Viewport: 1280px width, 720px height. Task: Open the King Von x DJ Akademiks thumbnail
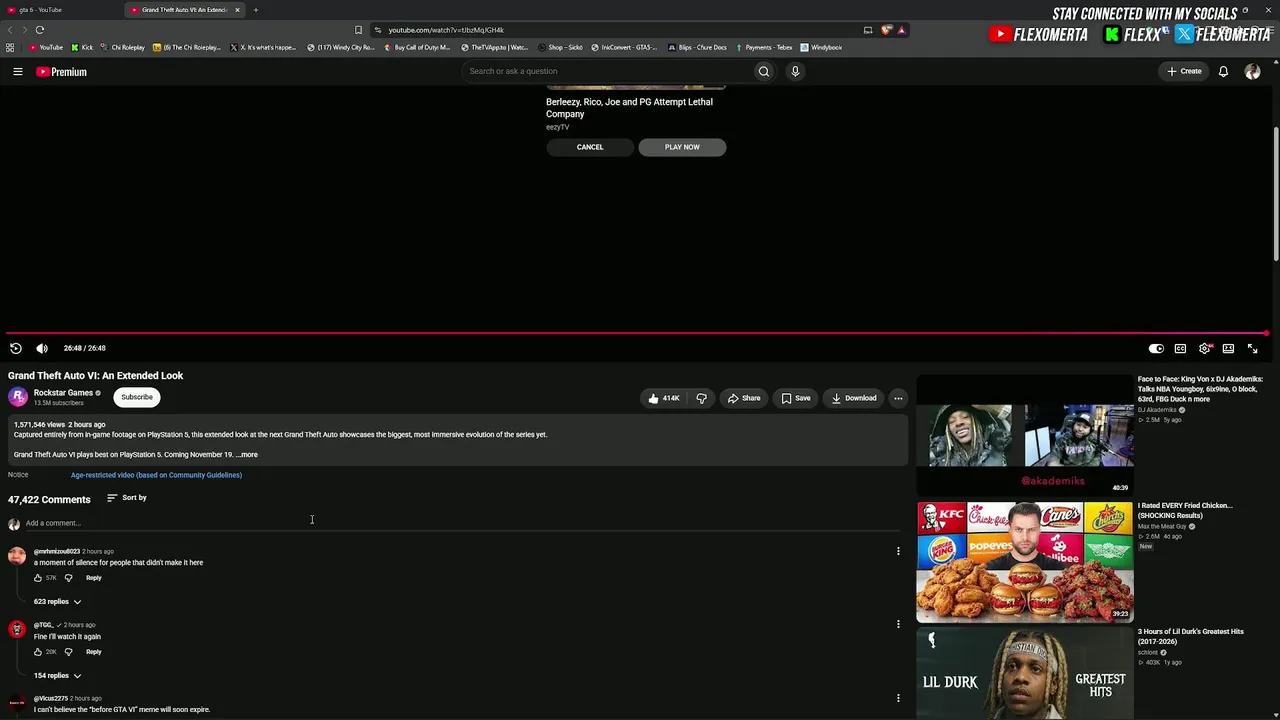[x=1025, y=435]
